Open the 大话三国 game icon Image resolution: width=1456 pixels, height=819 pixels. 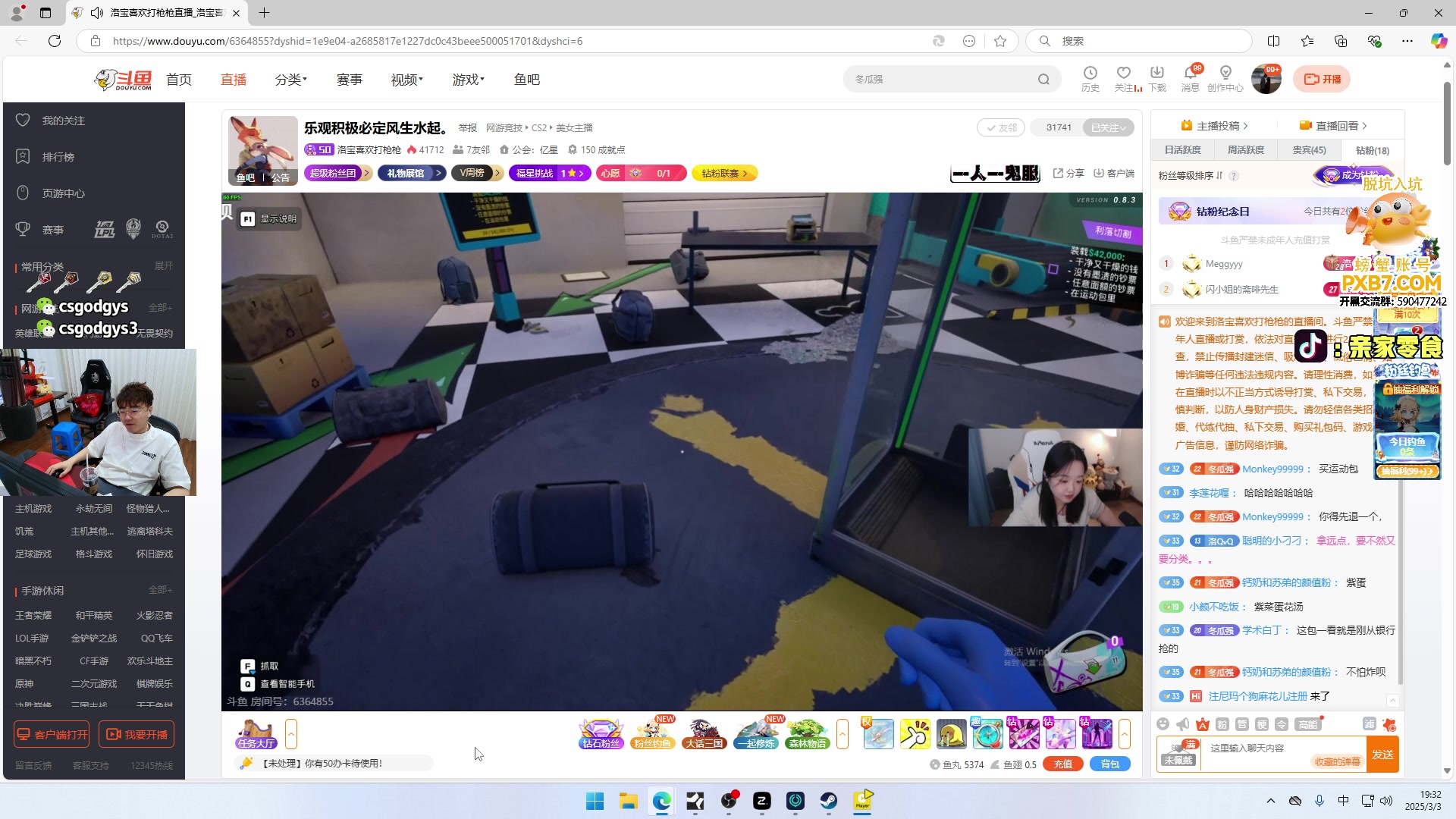704,734
